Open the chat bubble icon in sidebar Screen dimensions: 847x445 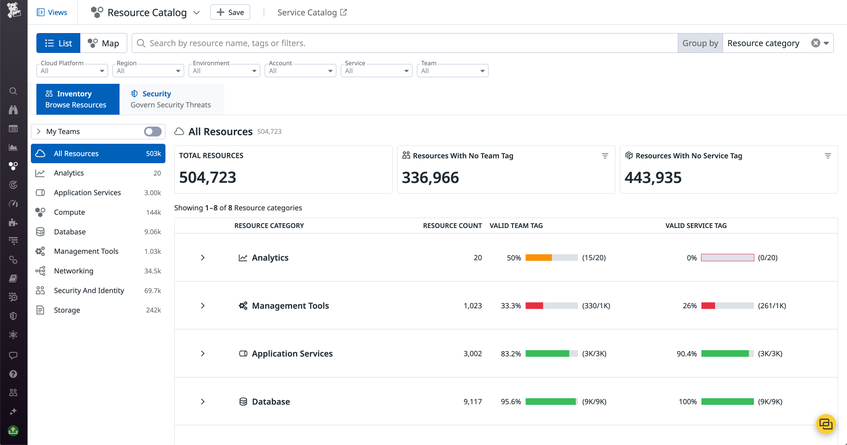pyautogui.click(x=13, y=355)
